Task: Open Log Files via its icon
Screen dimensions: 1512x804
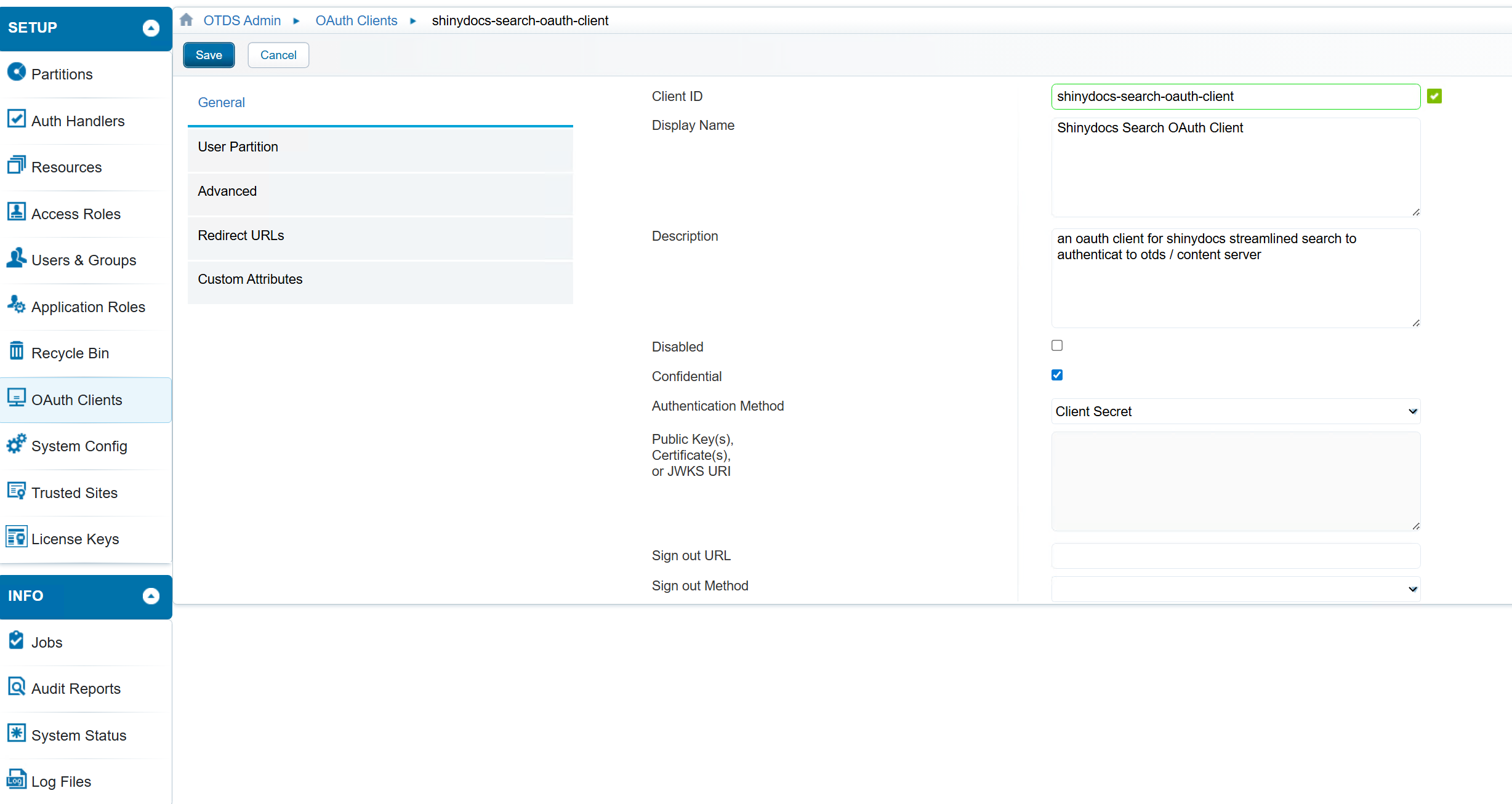Action: [x=16, y=779]
